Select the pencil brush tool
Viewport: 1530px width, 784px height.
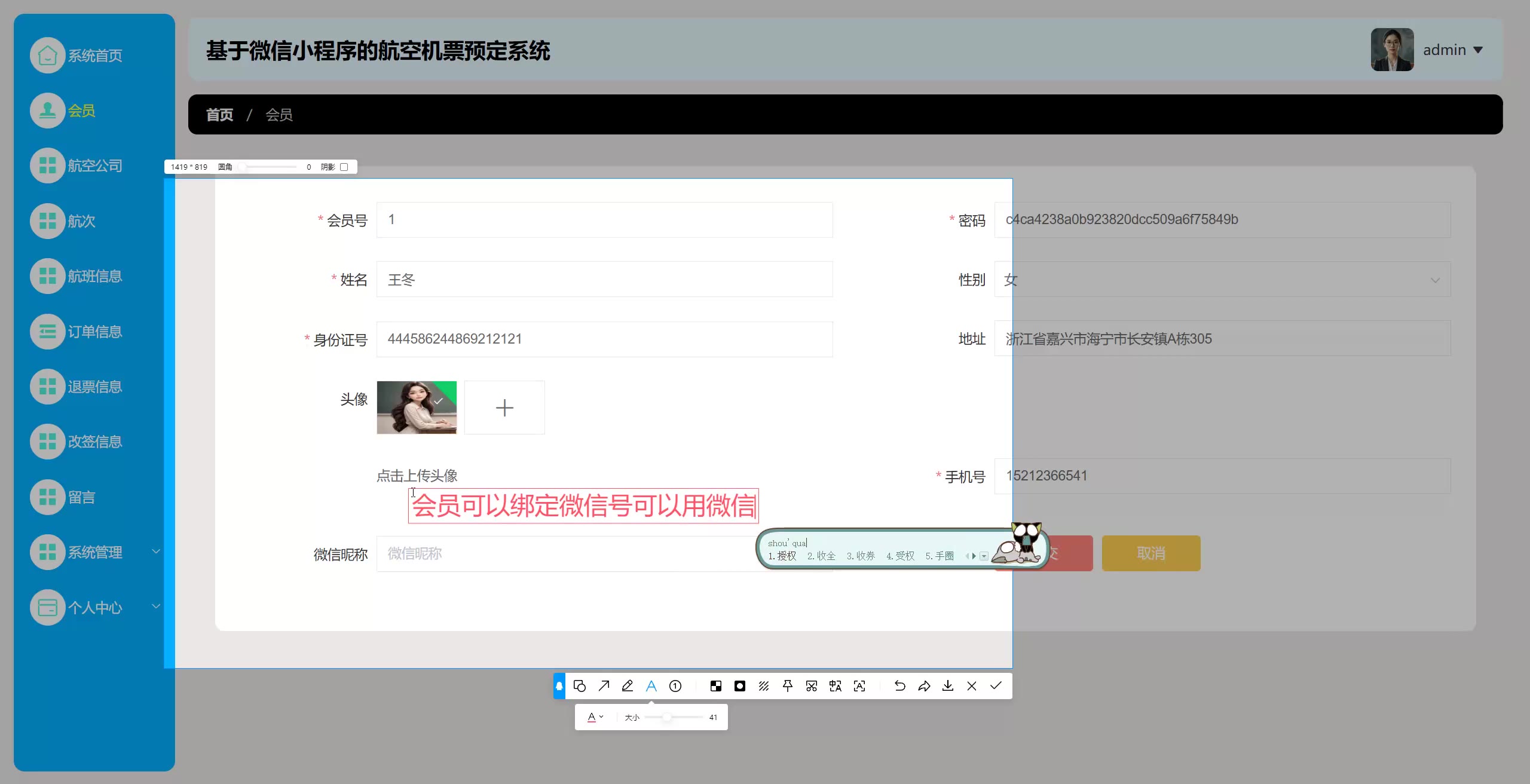627,686
